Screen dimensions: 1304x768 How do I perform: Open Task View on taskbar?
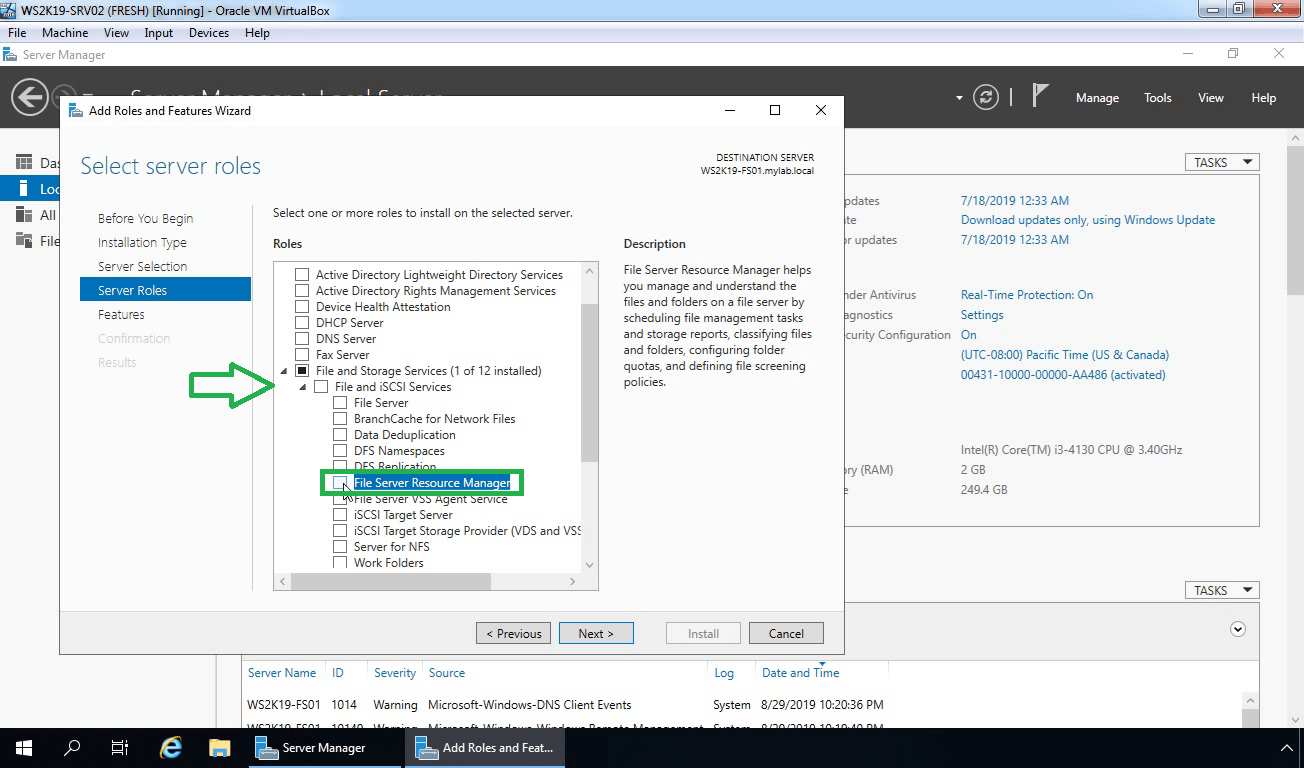point(120,747)
